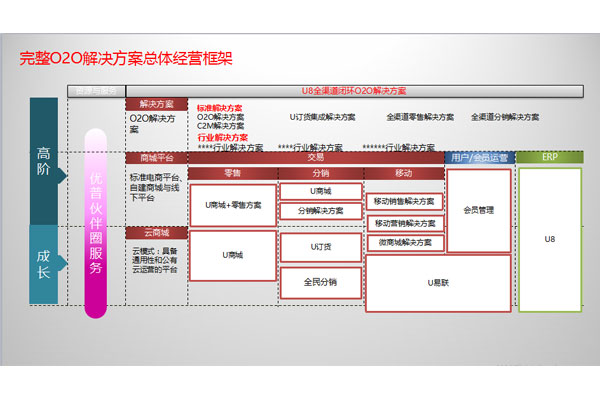Click the green-bordered U8 box

pyautogui.click(x=550, y=240)
